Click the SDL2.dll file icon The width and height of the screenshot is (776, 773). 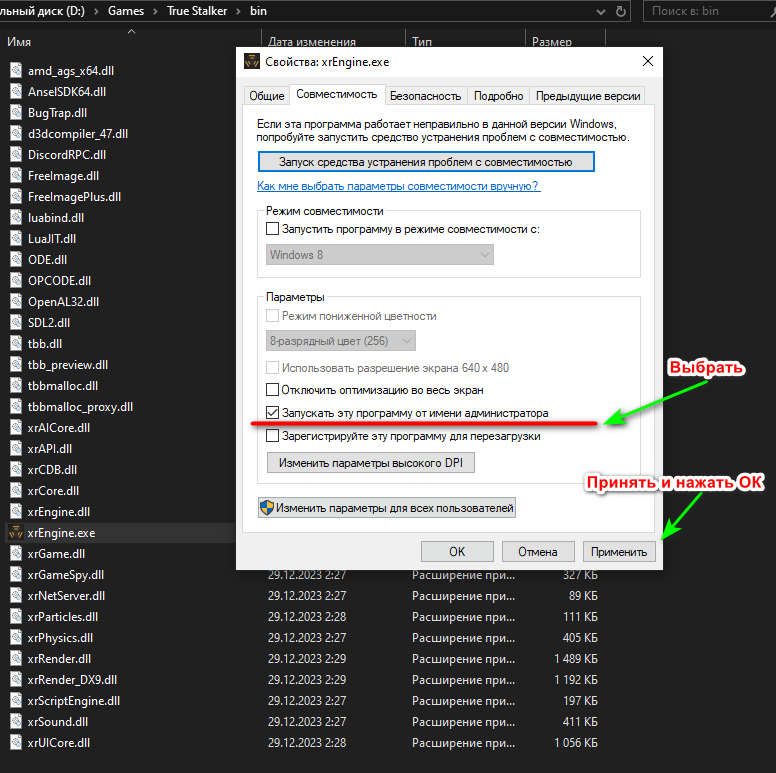pos(16,323)
